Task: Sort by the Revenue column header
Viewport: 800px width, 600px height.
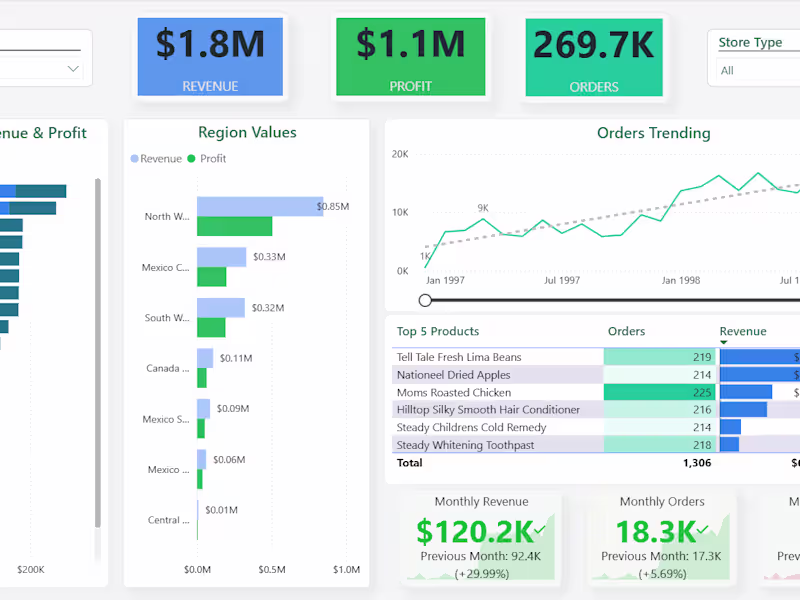Action: click(743, 331)
